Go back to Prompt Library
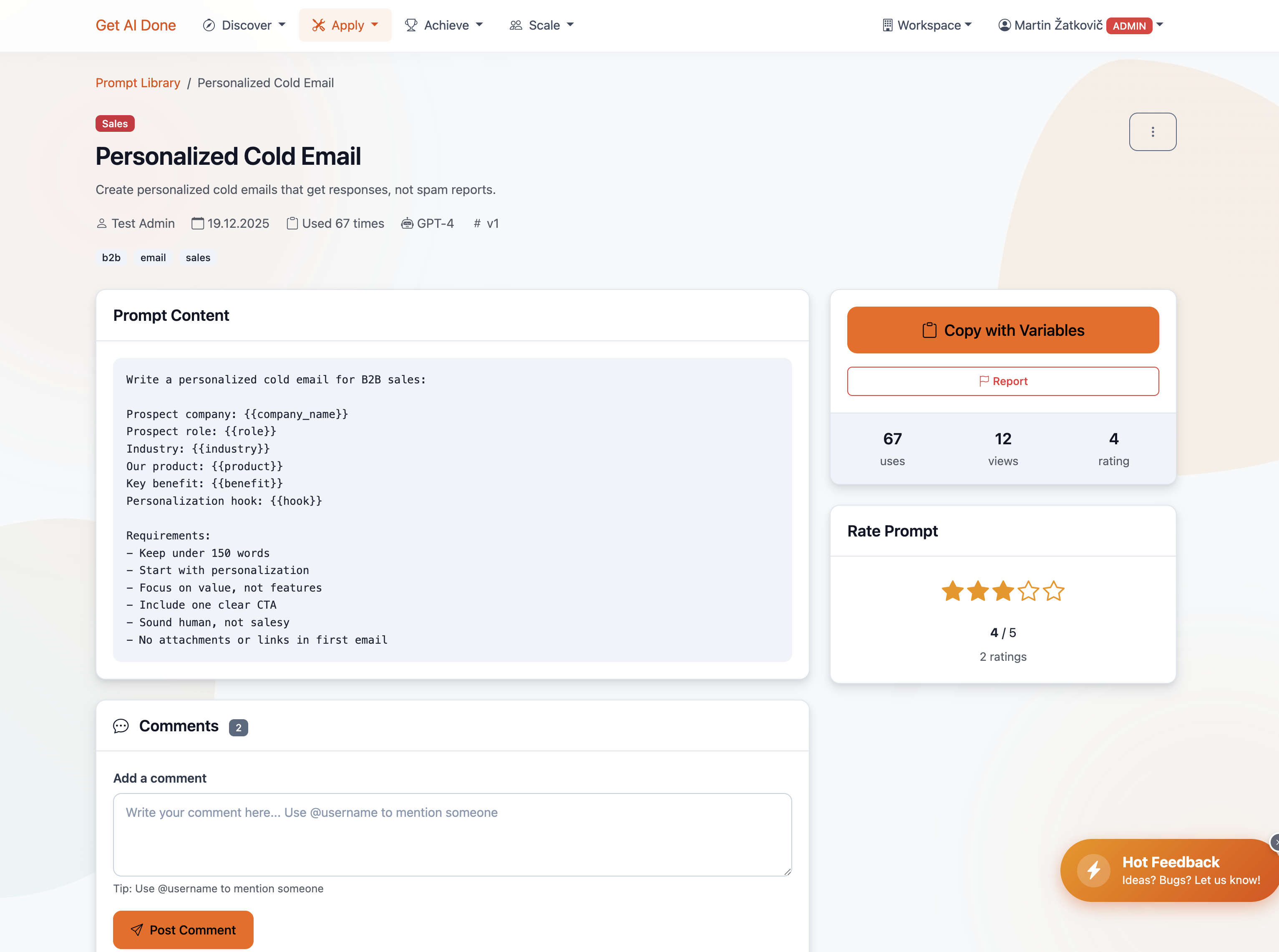This screenshot has height=952, width=1279. click(x=138, y=83)
